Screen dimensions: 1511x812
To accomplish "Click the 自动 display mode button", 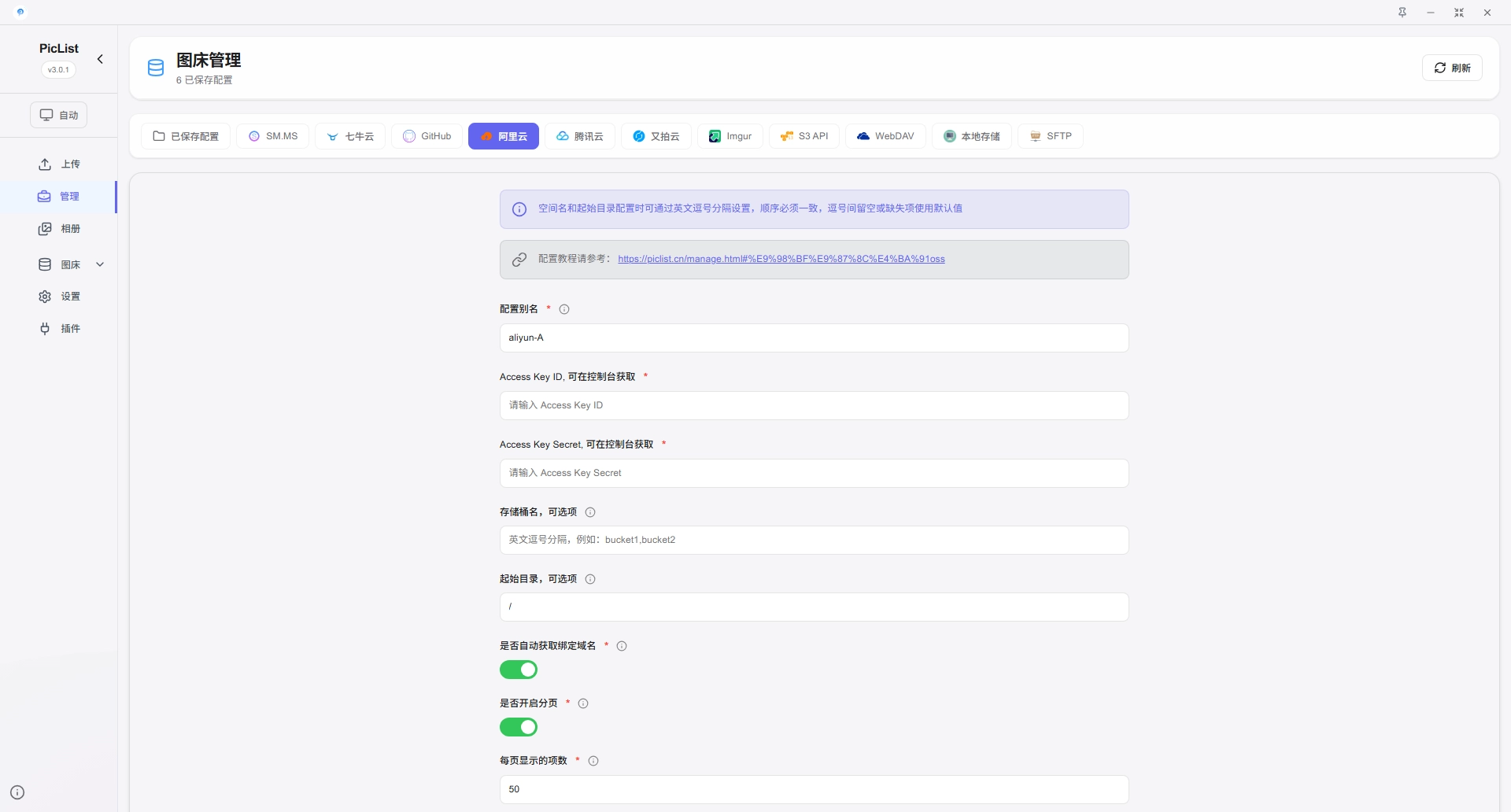I will [x=59, y=115].
